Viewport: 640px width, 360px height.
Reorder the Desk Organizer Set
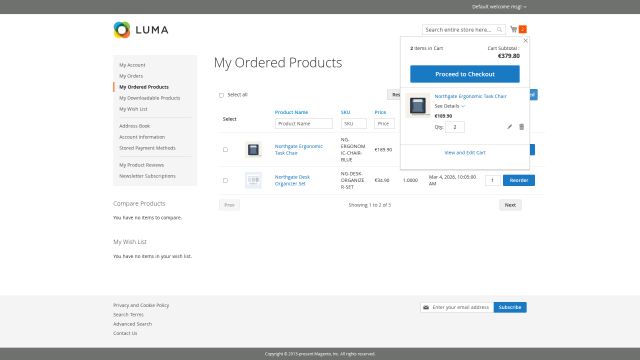519,180
